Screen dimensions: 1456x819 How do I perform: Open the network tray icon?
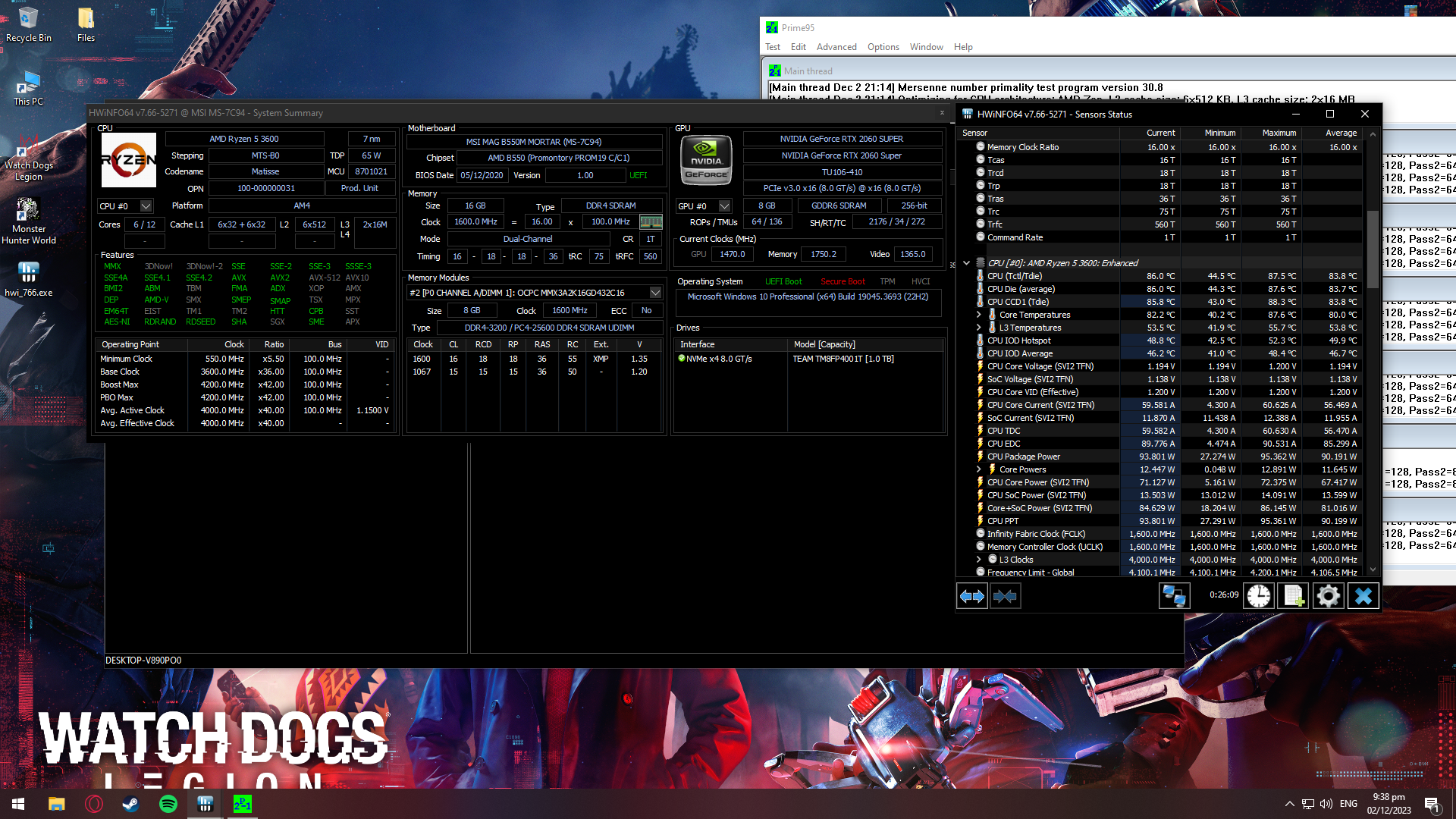(x=1308, y=804)
